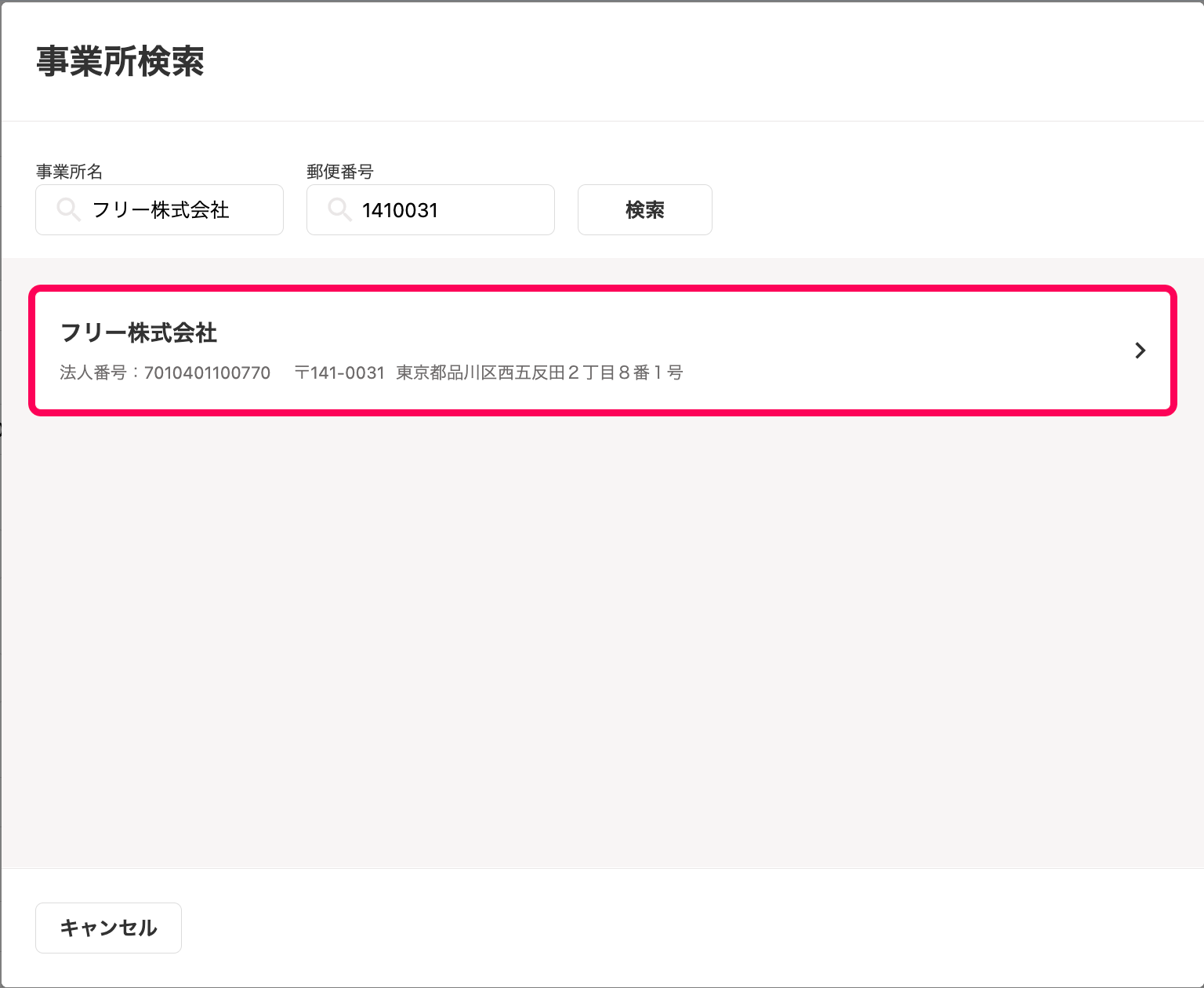Click the 郵便番号 field label
Screen dimensions: 1204x988
340,172
